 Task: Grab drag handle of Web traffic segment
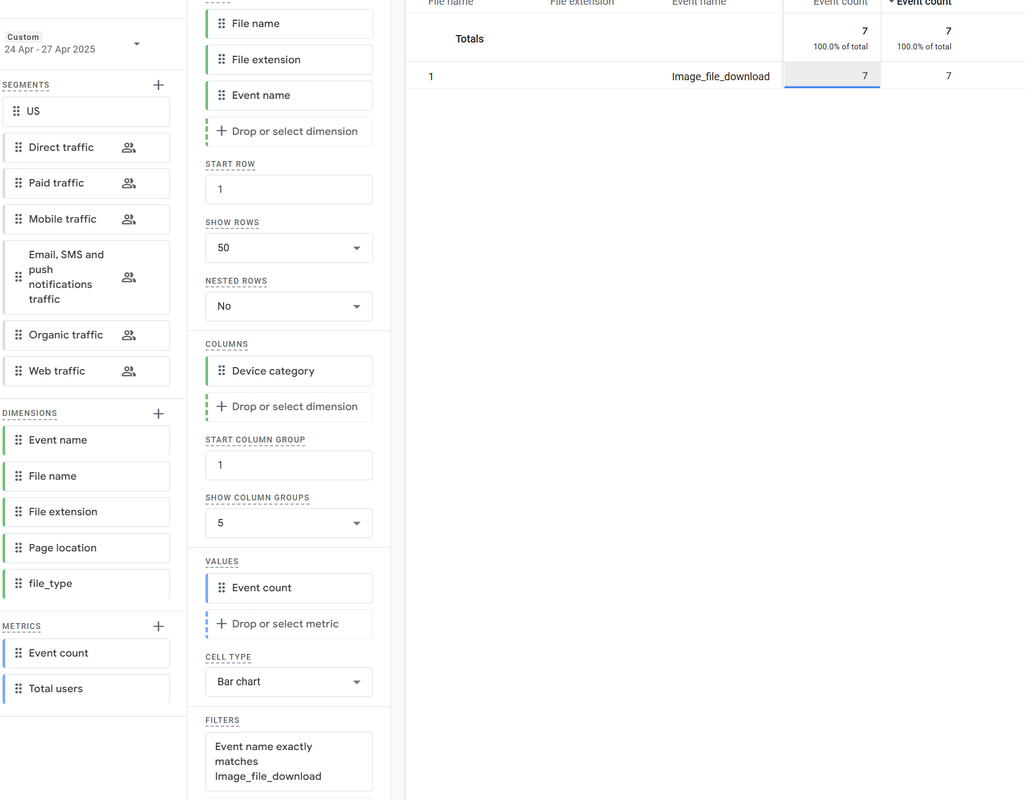(18, 371)
